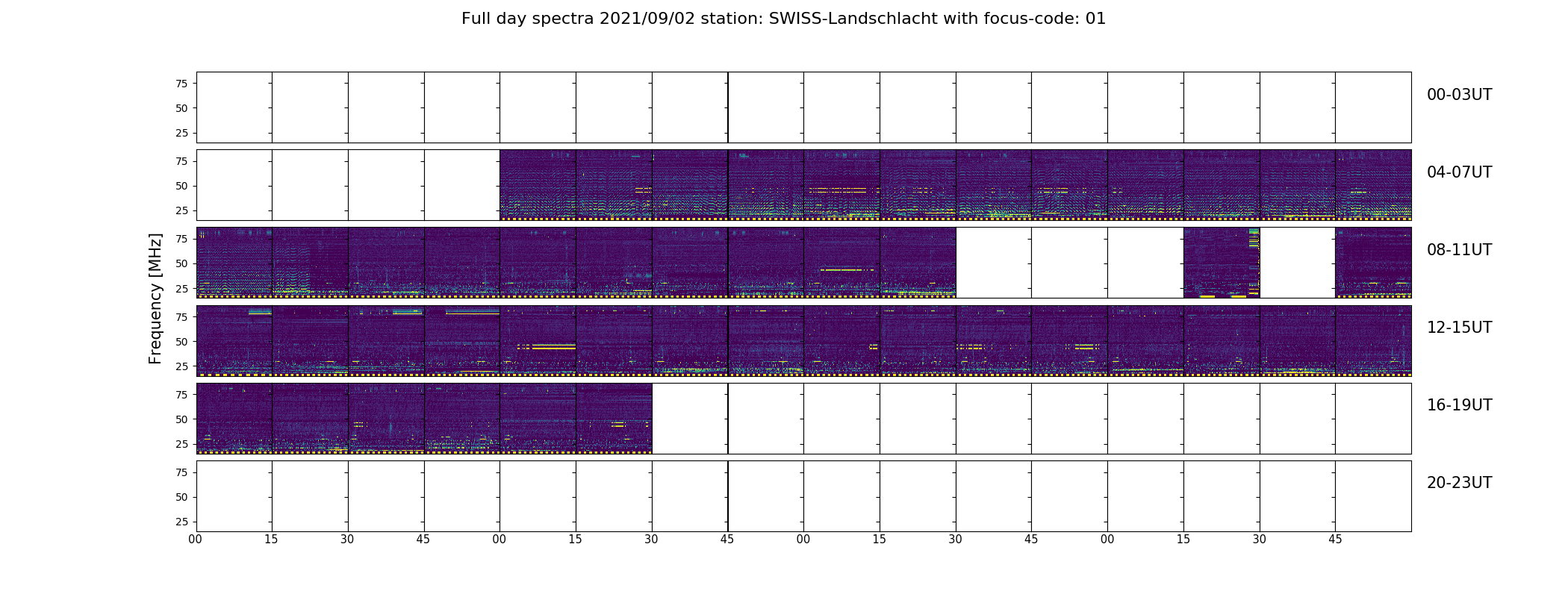Select the '12-15UT' row label
1568x597 pixels.
click(1459, 328)
